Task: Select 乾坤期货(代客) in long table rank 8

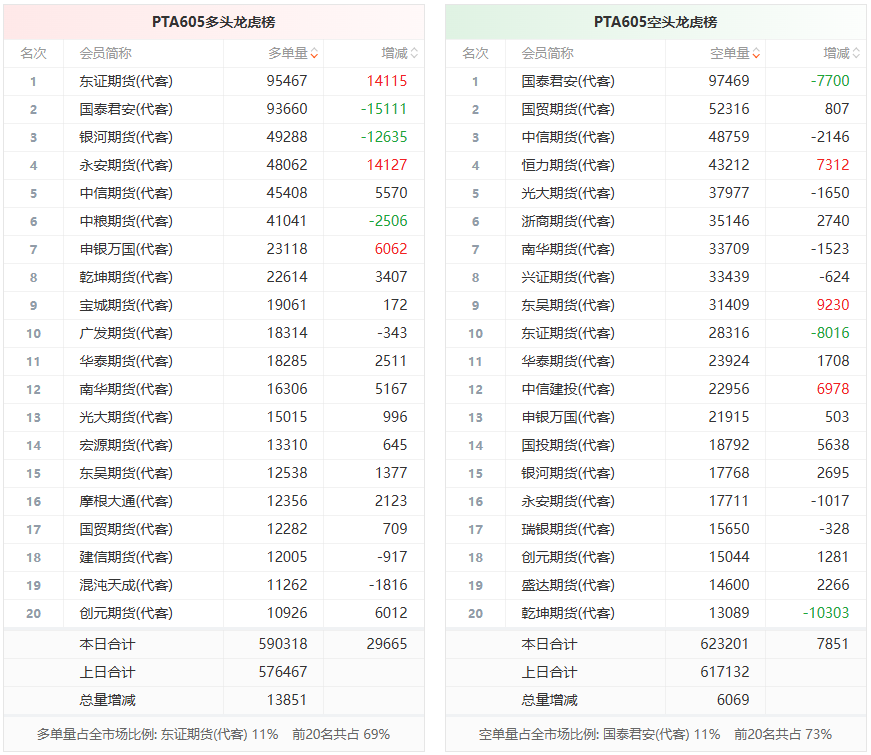Action: (x=126, y=277)
